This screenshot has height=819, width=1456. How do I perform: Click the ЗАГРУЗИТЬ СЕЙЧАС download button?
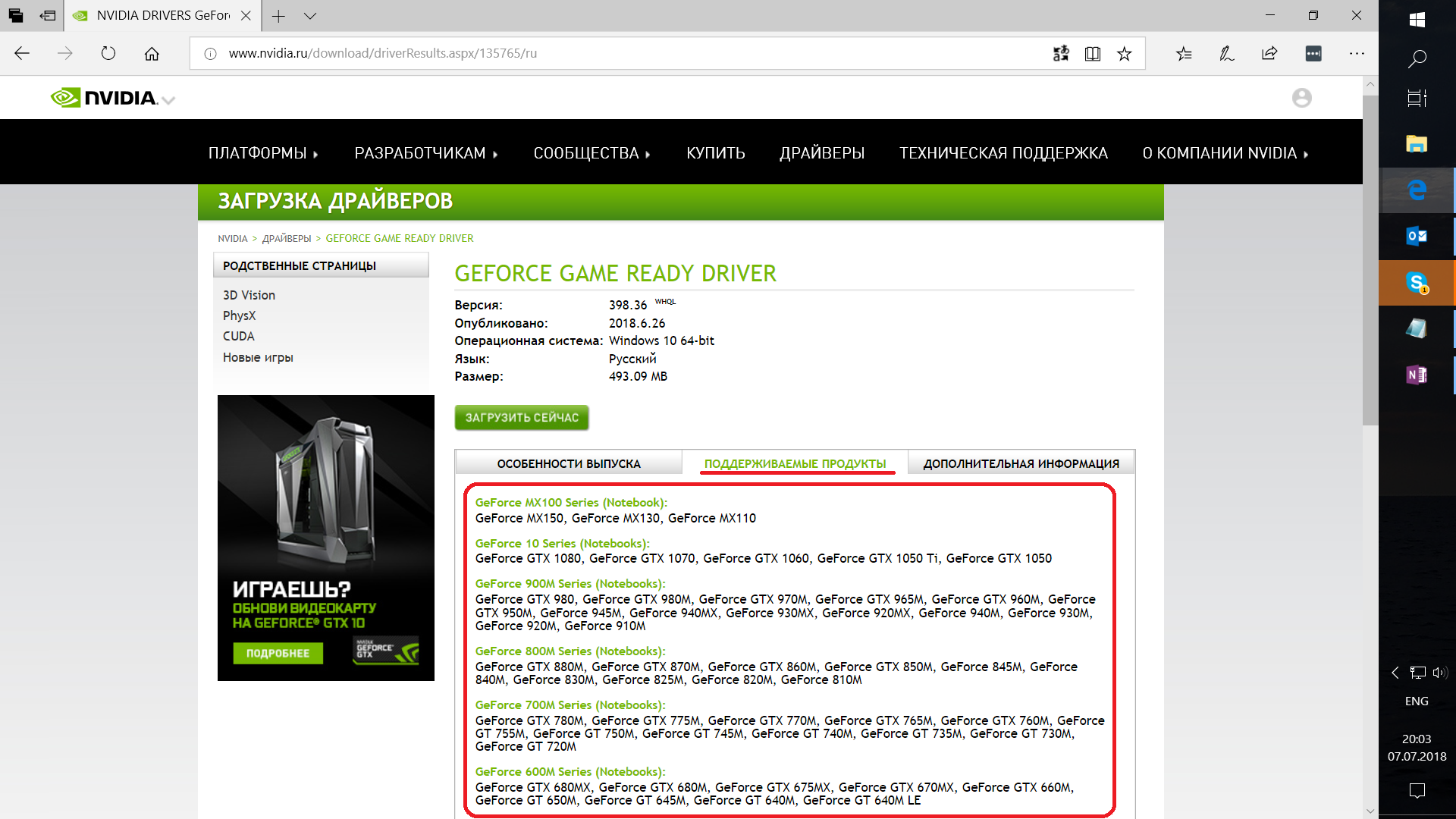(522, 418)
